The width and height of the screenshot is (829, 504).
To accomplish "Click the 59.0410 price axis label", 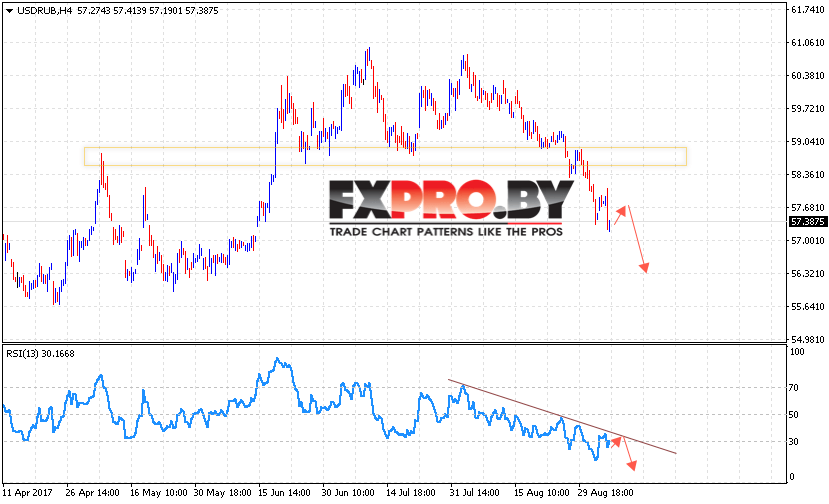I will (x=807, y=142).
